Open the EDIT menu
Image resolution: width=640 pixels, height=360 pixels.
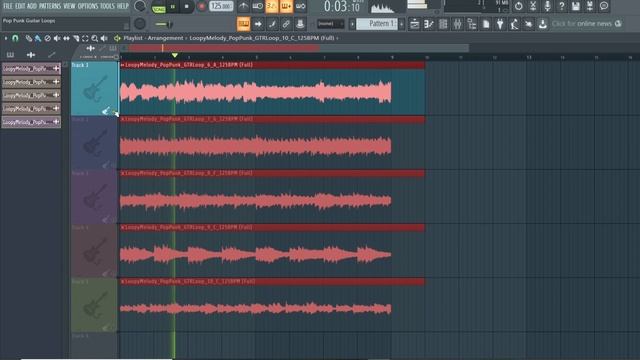(20, 6)
